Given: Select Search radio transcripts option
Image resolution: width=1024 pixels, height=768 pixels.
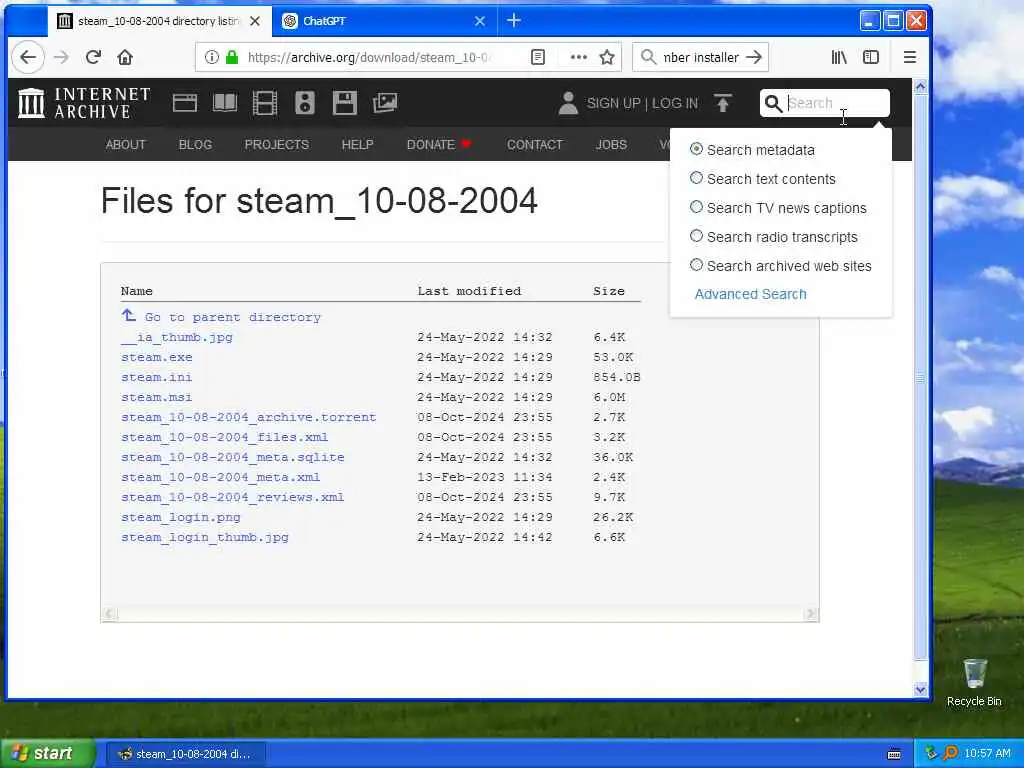Looking at the screenshot, I should pyautogui.click(x=696, y=236).
